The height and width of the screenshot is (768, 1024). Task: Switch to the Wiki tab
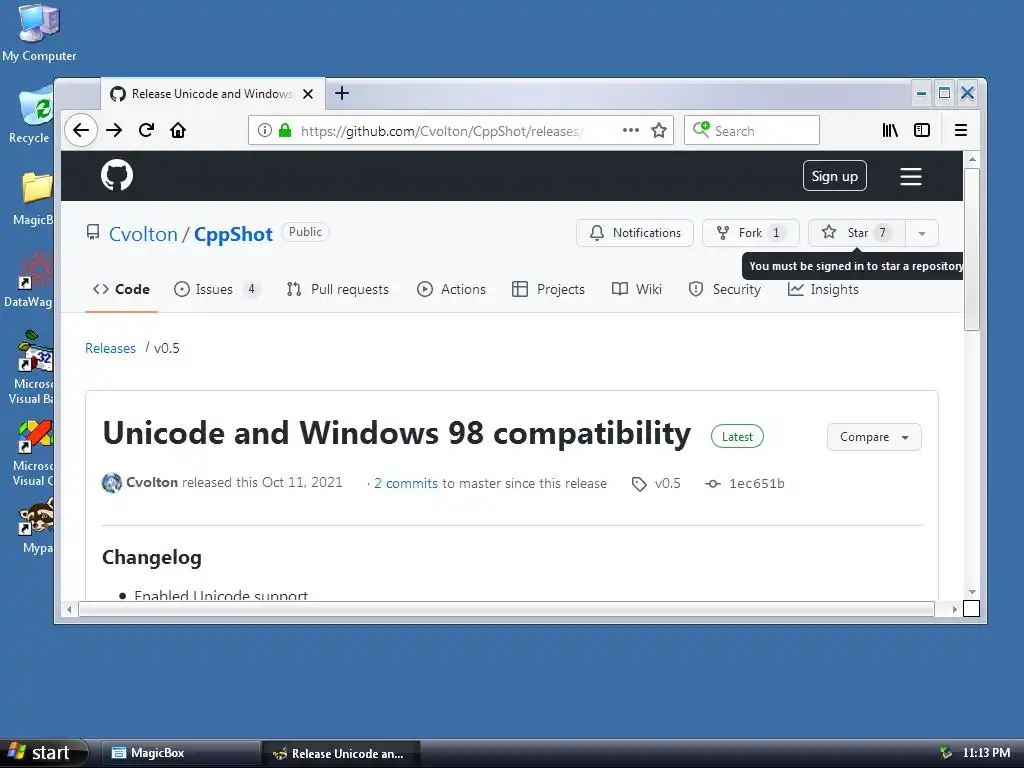point(637,289)
